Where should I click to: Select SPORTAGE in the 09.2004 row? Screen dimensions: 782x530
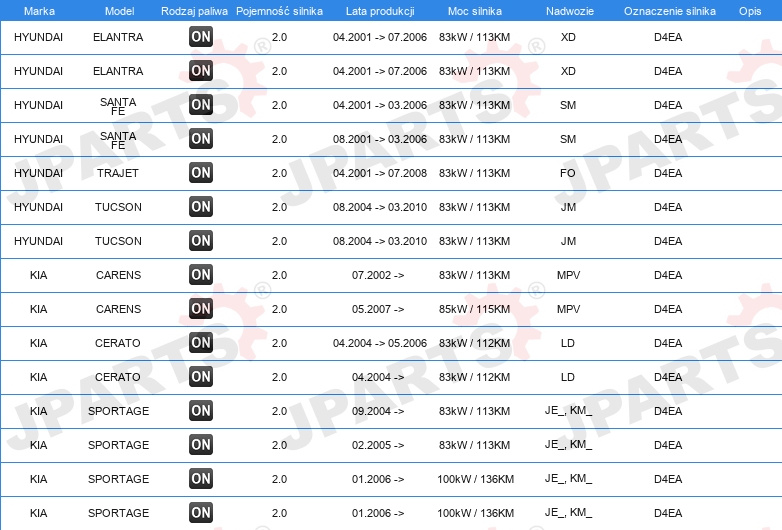pos(119,411)
